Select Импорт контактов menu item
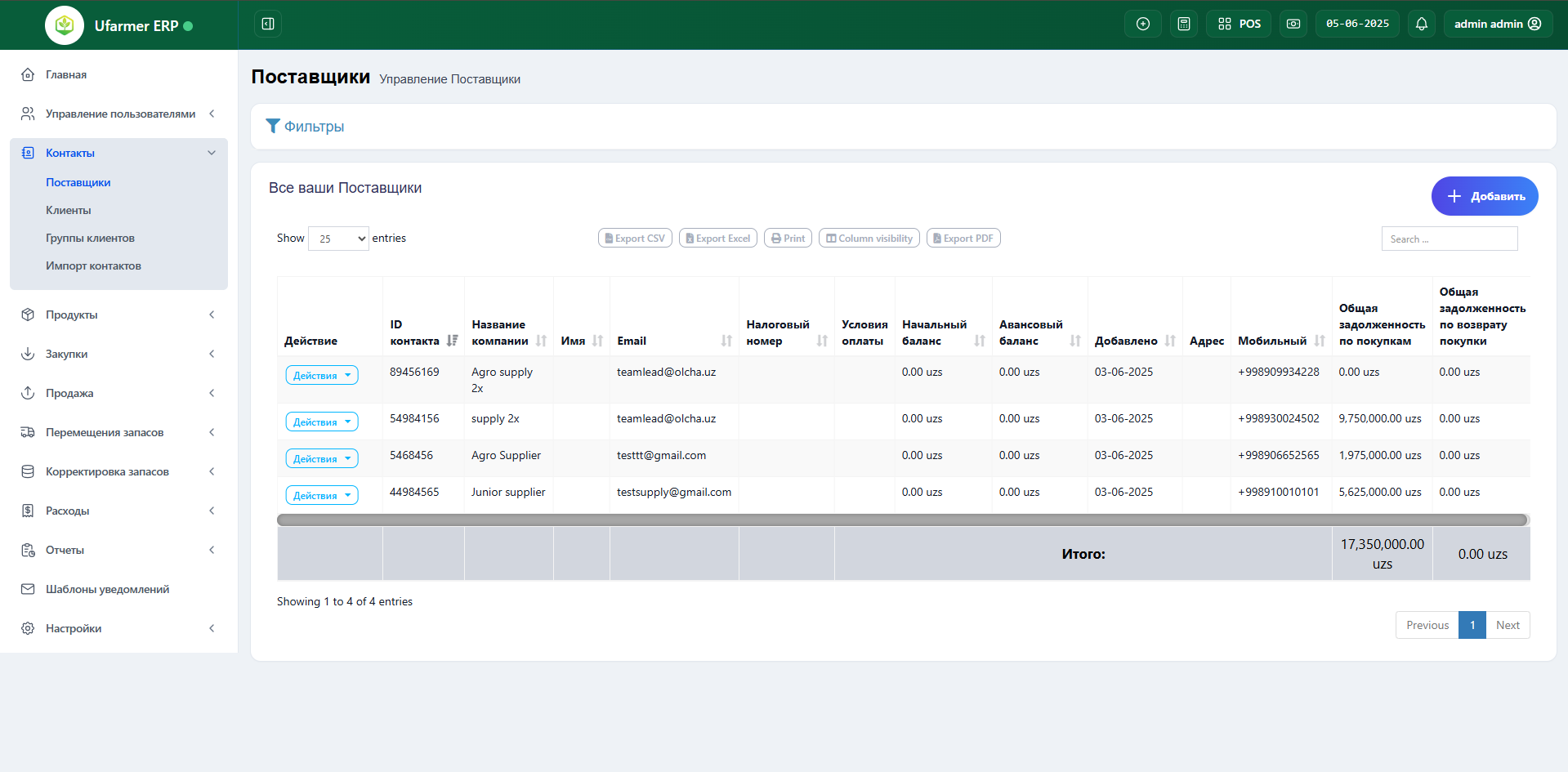The image size is (1568, 772). point(93,266)
